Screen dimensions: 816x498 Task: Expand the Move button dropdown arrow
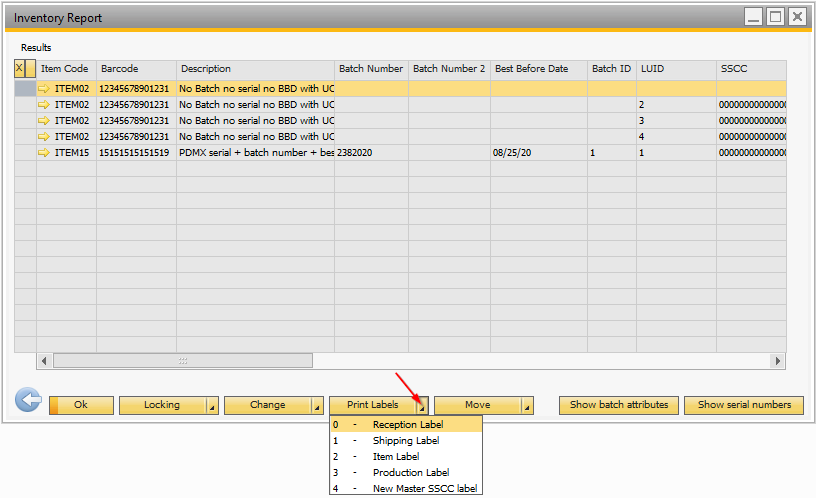[527, 406]
